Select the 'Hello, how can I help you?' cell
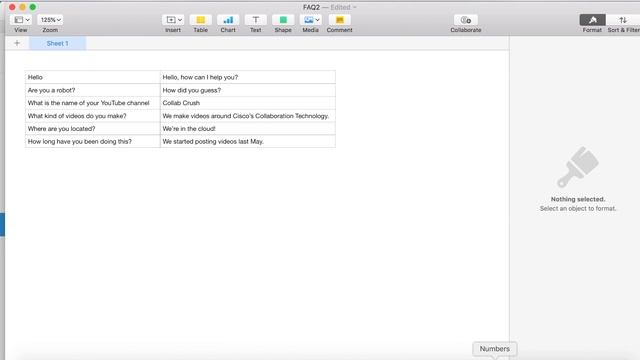The height and width of the screenshot is (360, 640). pos(248,77)
